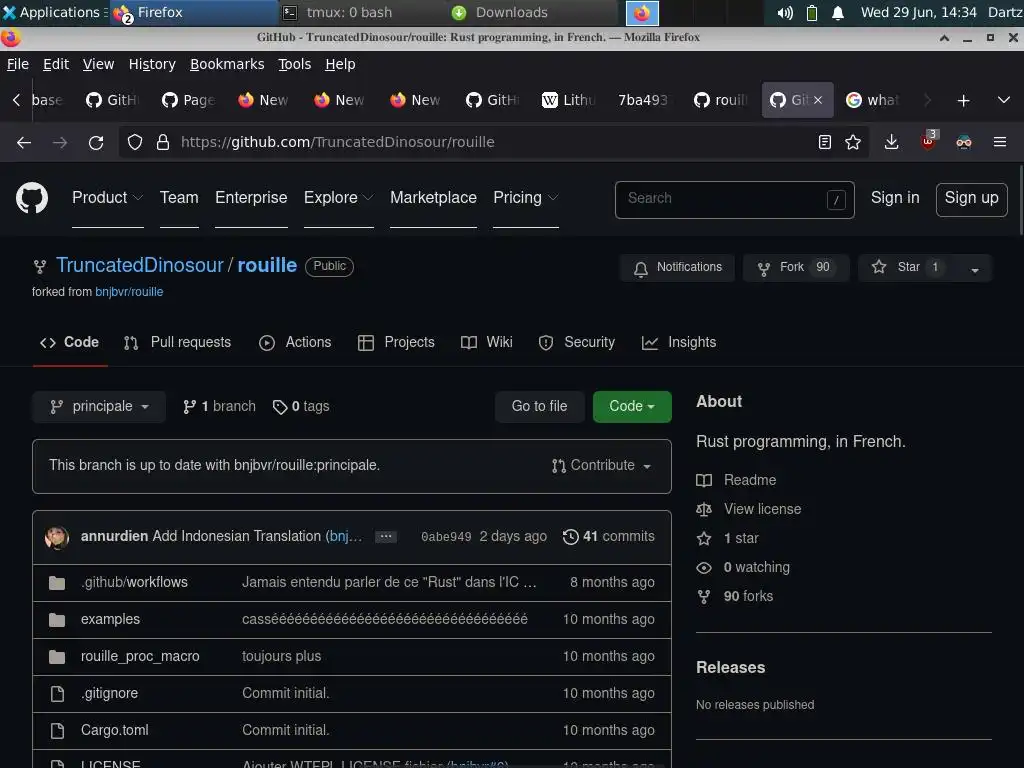
Task: Toggle reader view icon in address bar
Action: coord(825,142)
